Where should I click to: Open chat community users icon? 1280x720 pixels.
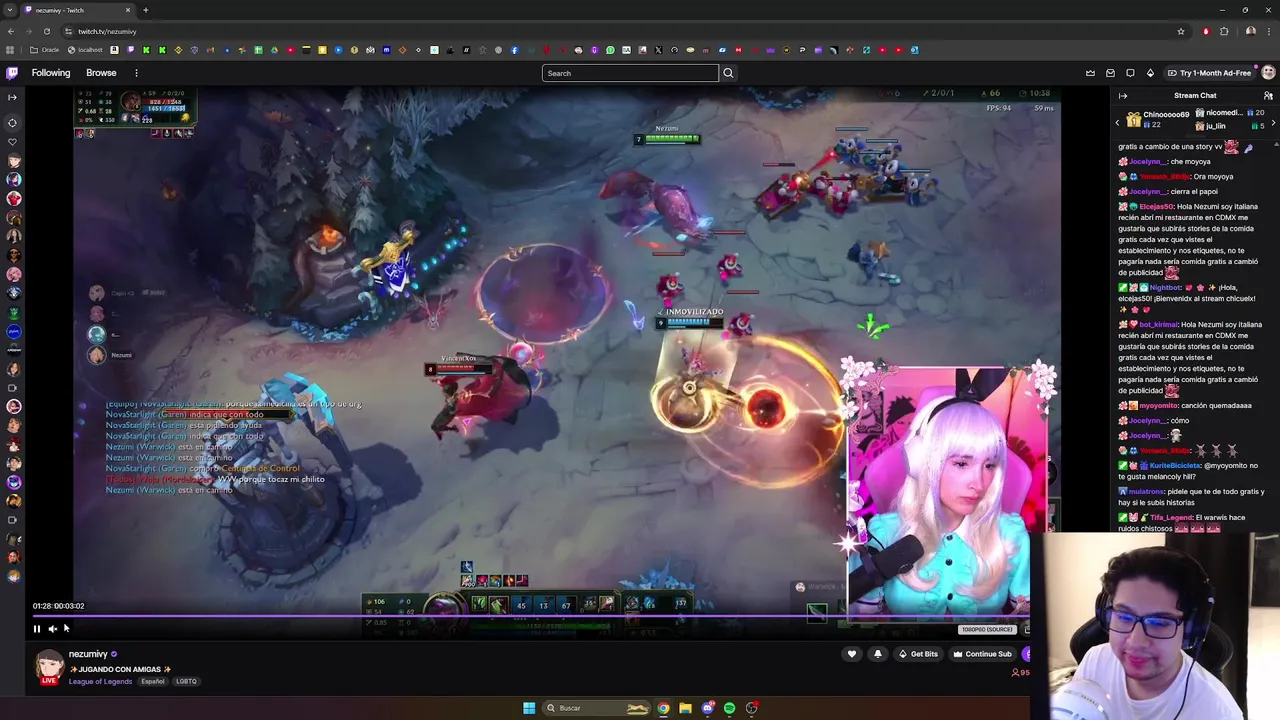(x=1268, y=96)
